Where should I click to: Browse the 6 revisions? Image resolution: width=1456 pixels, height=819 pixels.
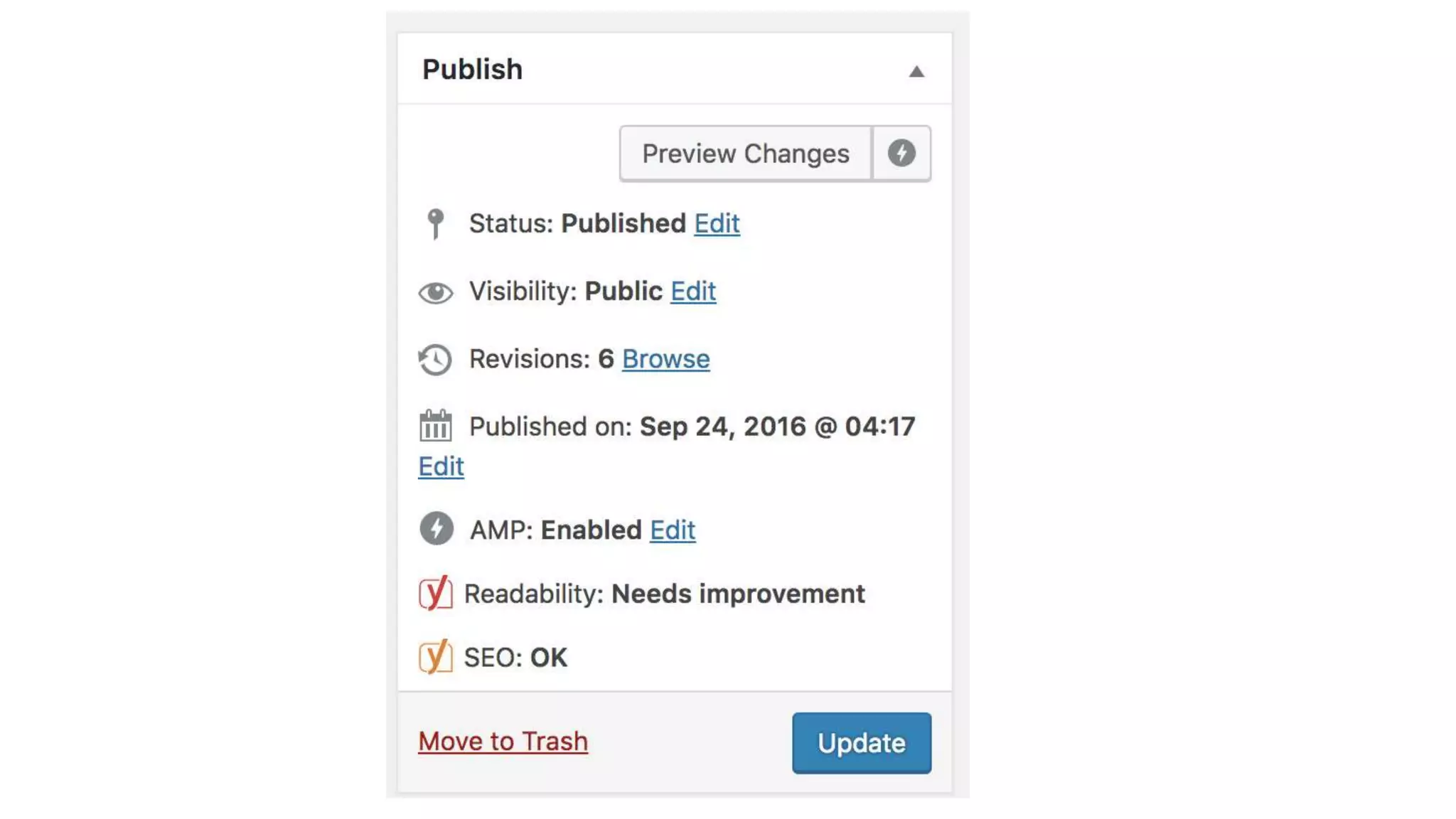[x=665, y=359]
